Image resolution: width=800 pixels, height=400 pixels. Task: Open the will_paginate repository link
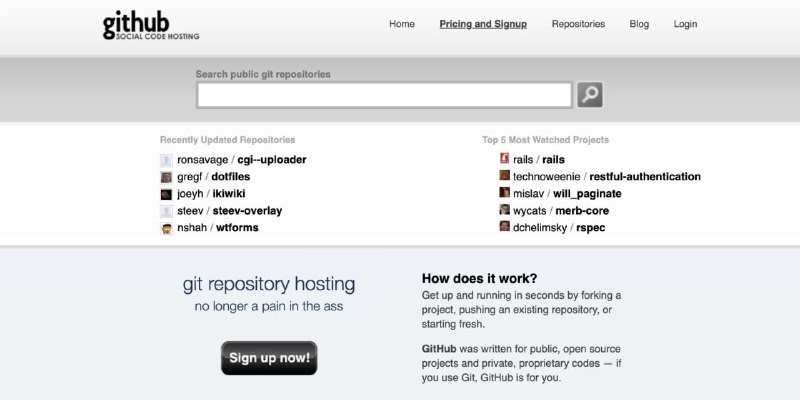(x=587, y=194)
